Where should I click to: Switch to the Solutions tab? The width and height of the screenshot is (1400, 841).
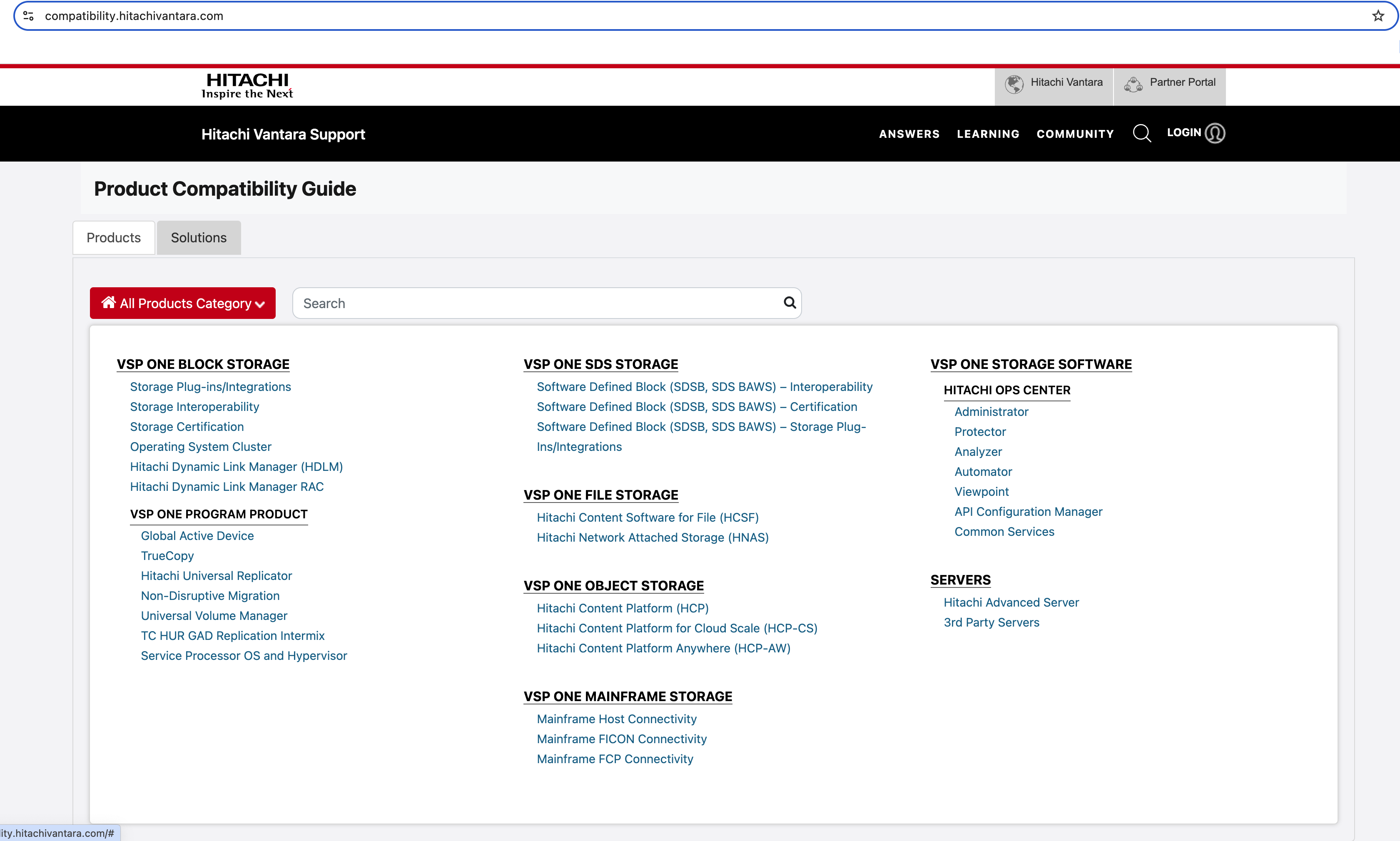(x=199, y=237)
